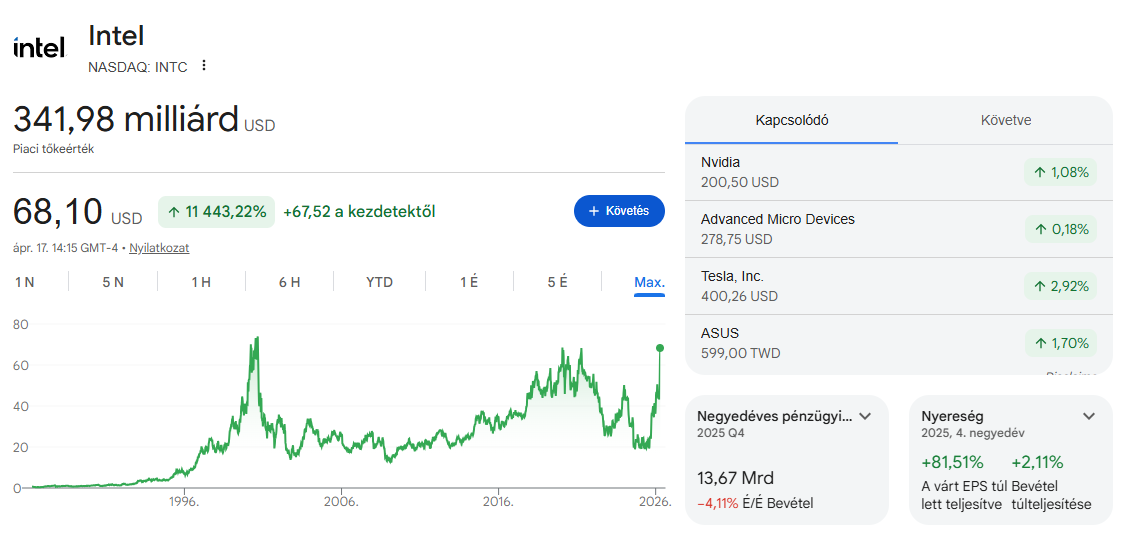Expand the Negyedéves pénzügyi dropdown chevron

tap(865, 416)
